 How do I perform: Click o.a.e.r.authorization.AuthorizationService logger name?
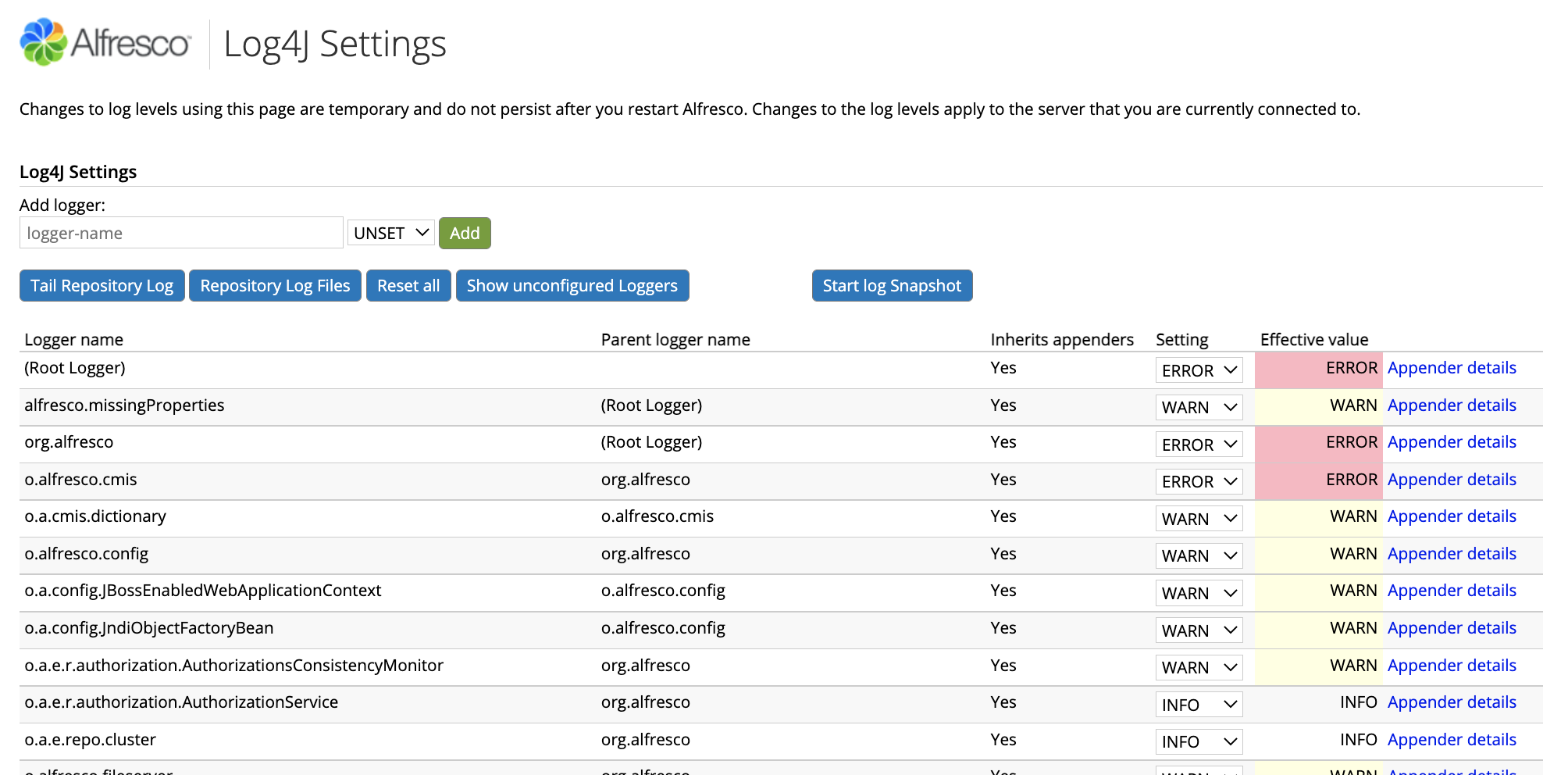pos(181,702)
